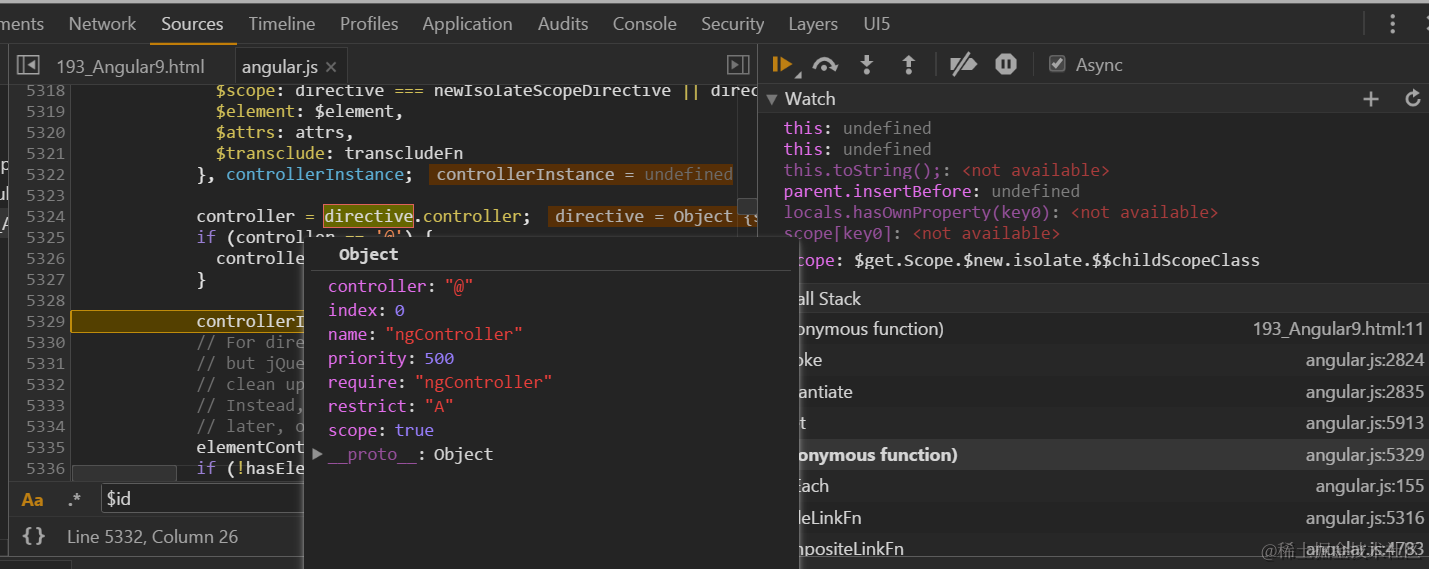Screen dimensions: 1429x569
Task: Step out of current function
Action: tap(909, 64)
